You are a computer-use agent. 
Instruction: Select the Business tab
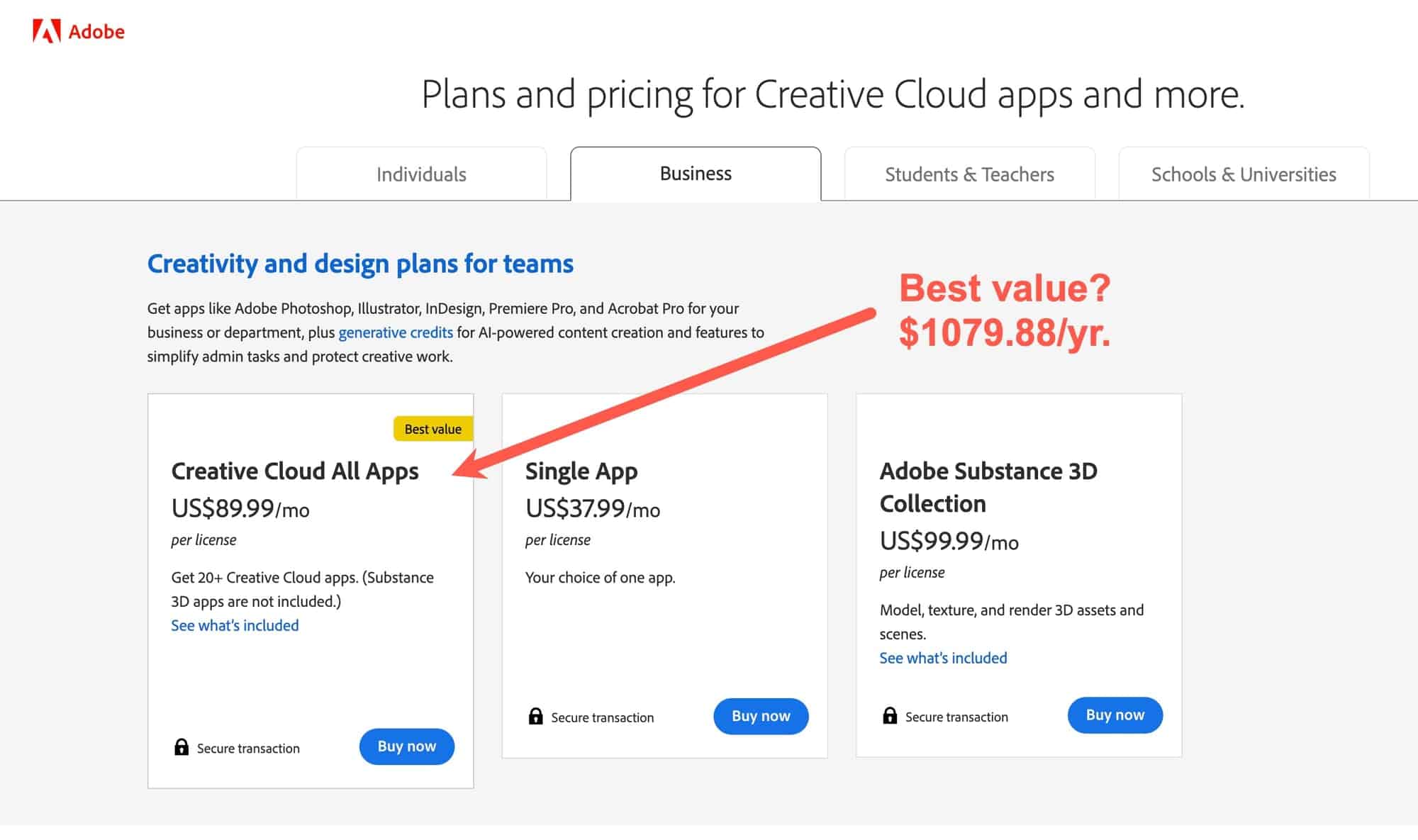pos(696,174)
